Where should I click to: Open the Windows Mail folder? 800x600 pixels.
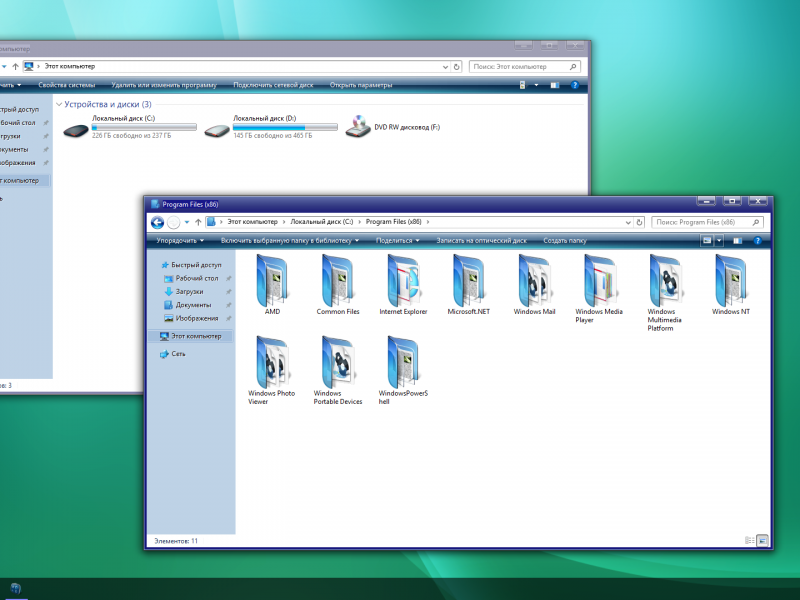[x=534, y=283]
